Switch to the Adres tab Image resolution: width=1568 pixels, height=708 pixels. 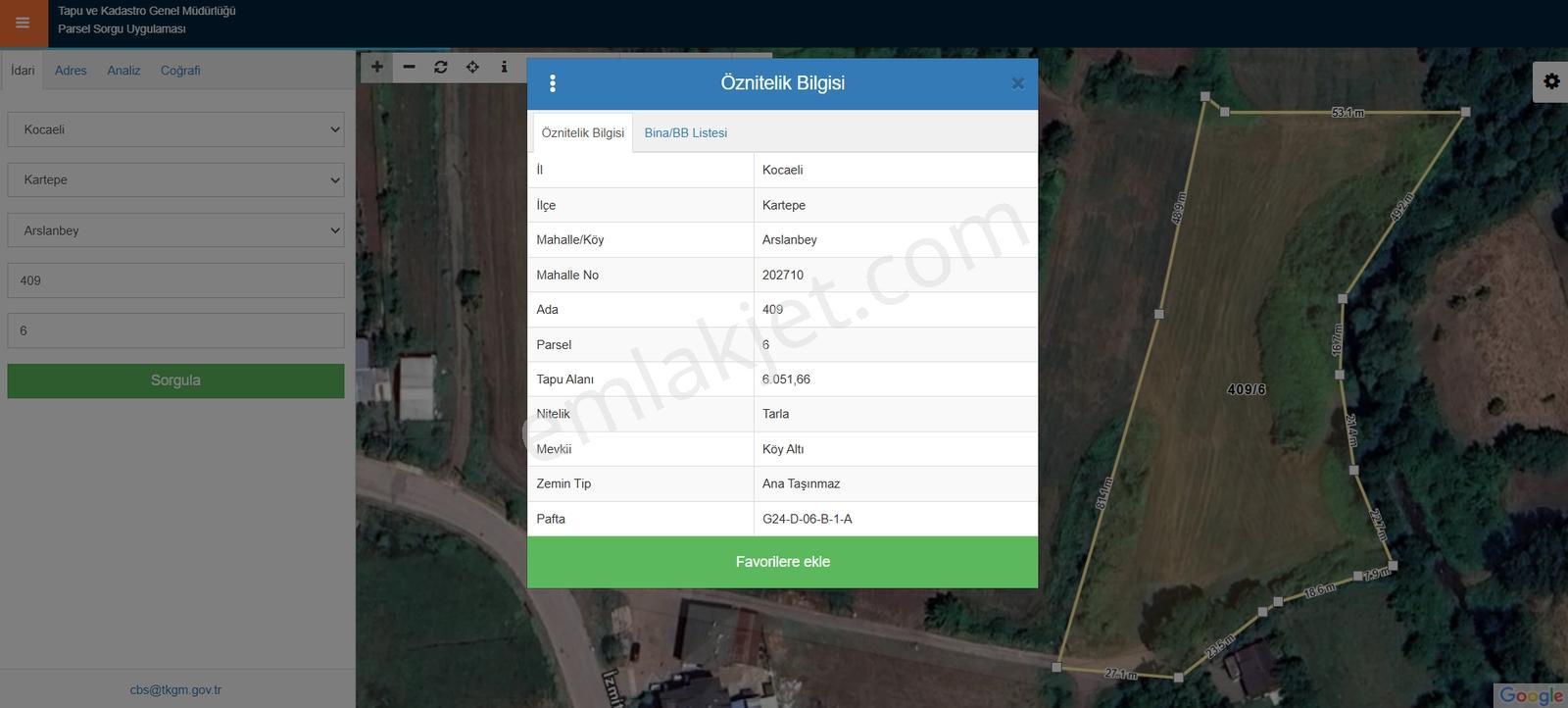[71, 71]
